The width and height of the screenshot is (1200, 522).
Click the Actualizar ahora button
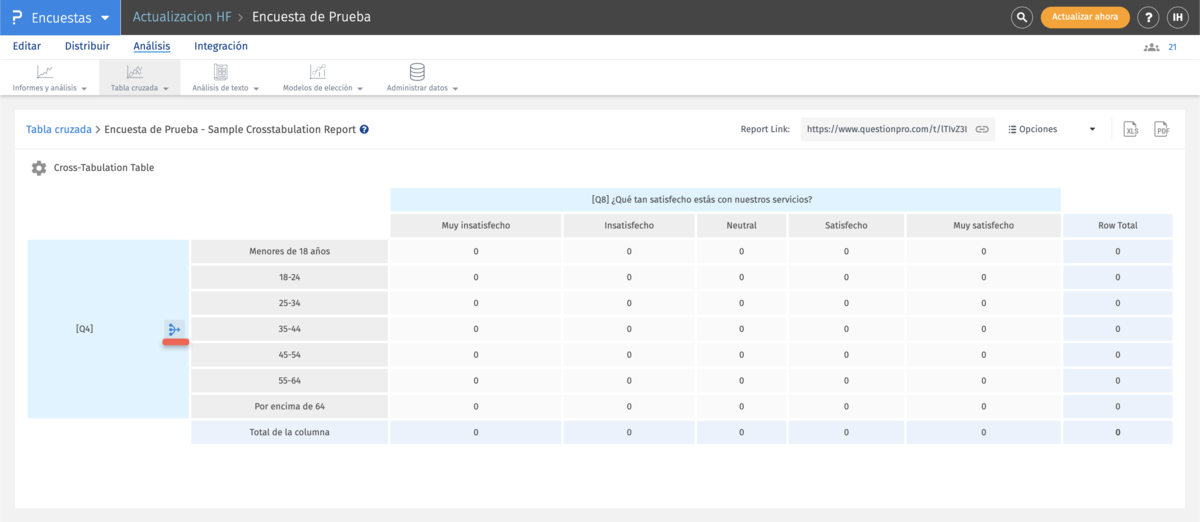click(x=1085, y=17)
